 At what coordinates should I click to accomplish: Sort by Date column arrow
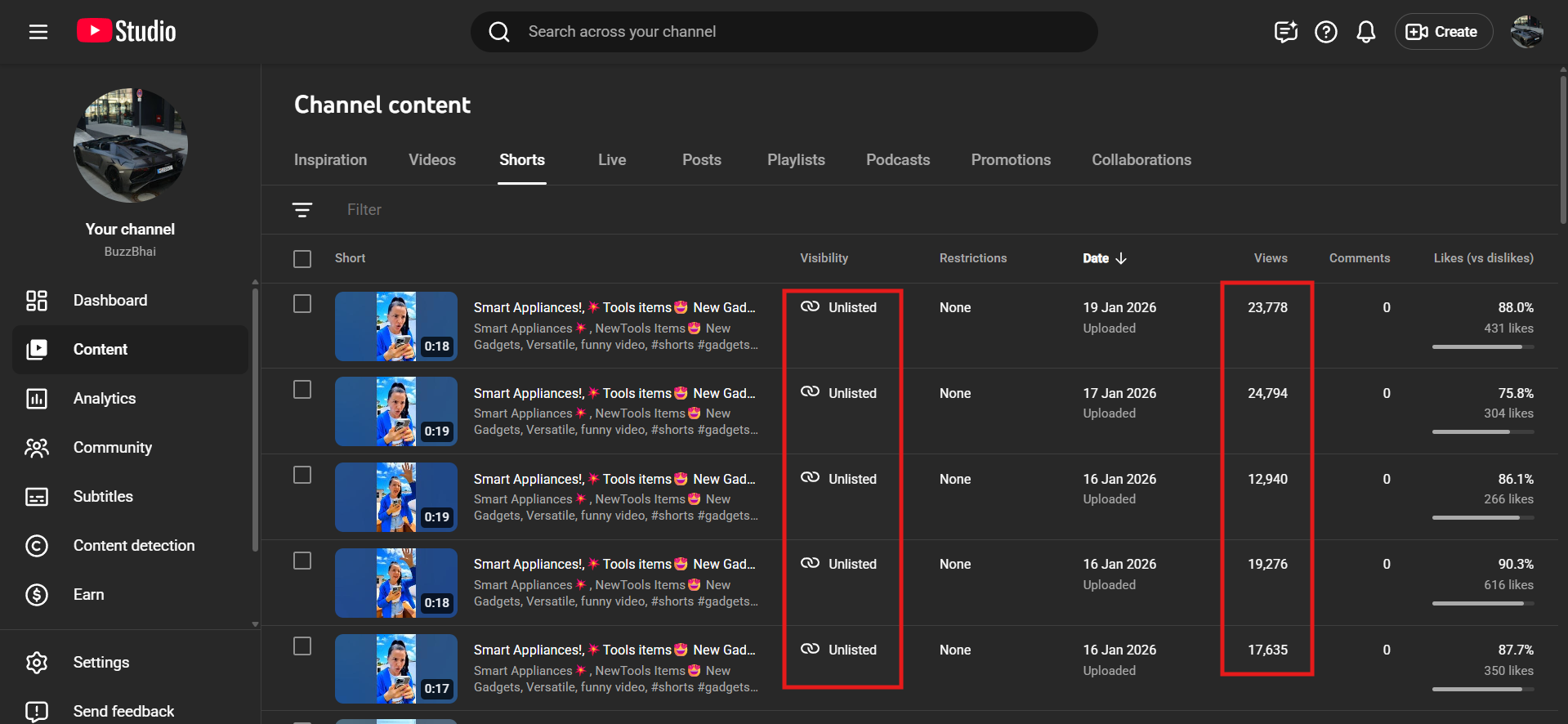click(1121, 258)
